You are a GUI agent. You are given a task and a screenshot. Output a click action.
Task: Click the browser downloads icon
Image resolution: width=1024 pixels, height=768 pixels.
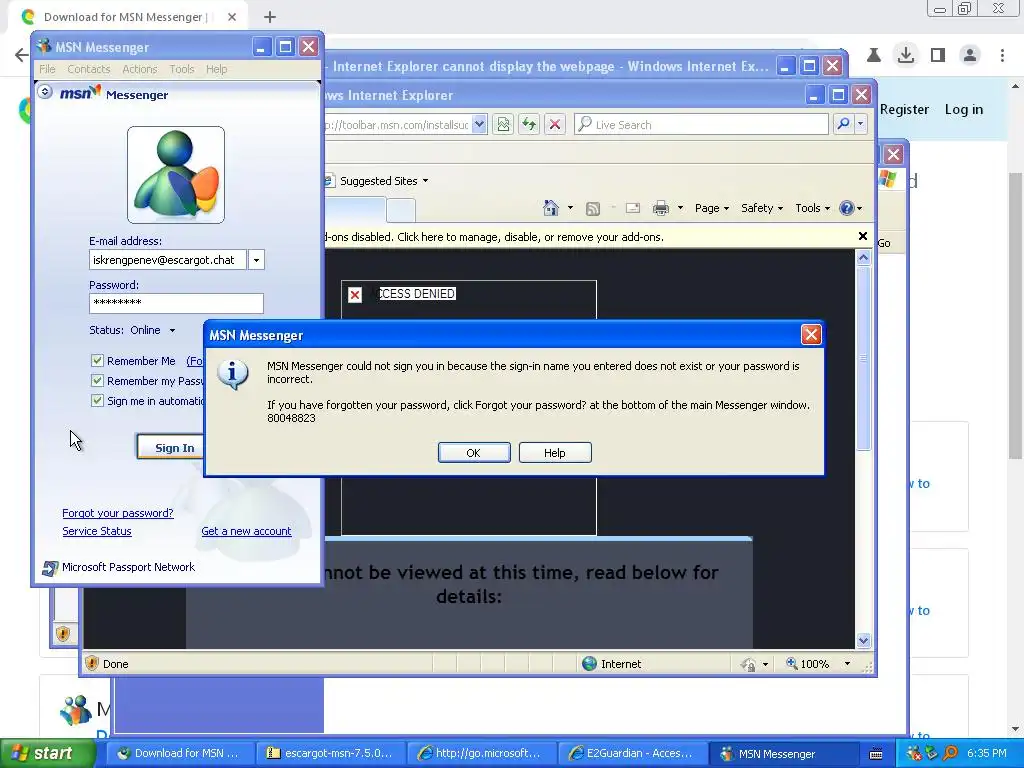[x=906, y=55]
